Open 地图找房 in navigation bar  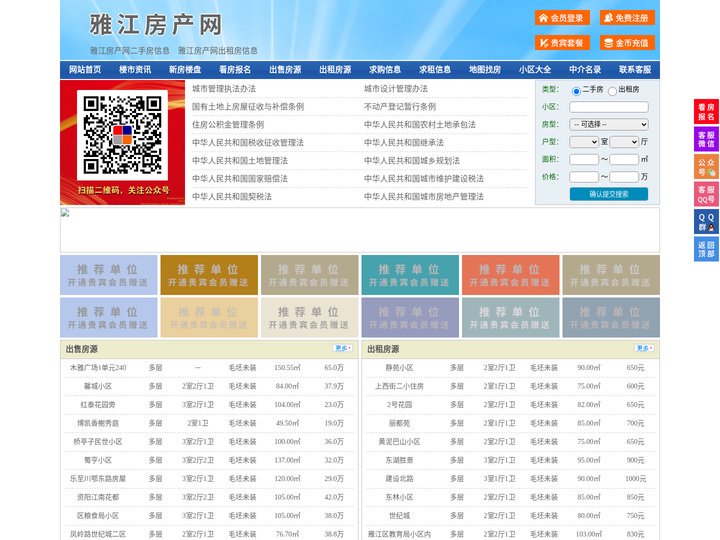[485, 70]
